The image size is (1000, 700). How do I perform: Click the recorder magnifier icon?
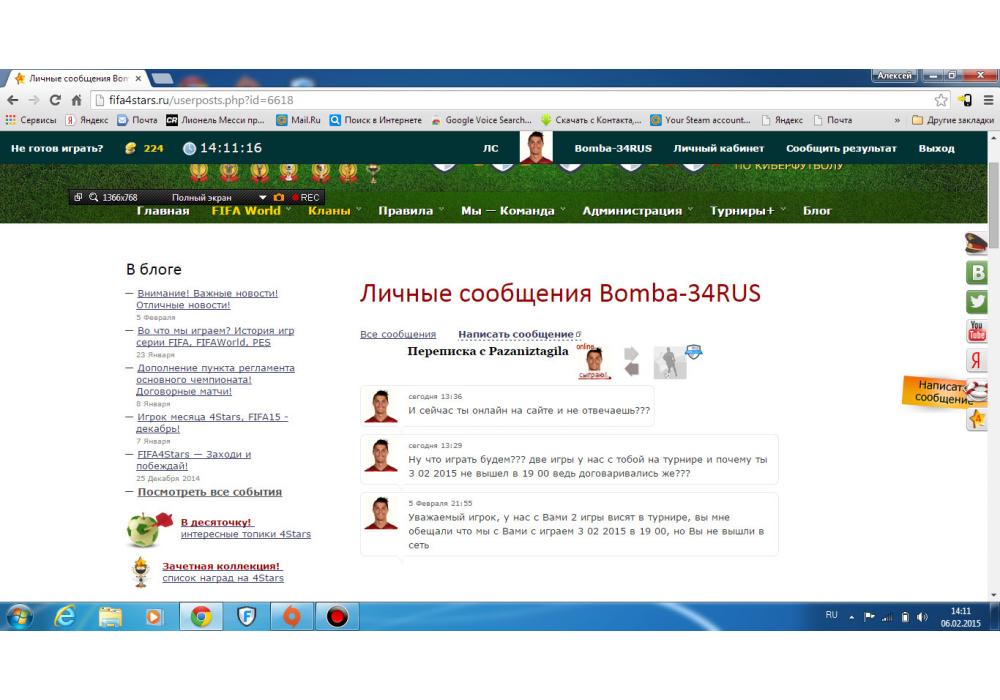click(93, 197)
